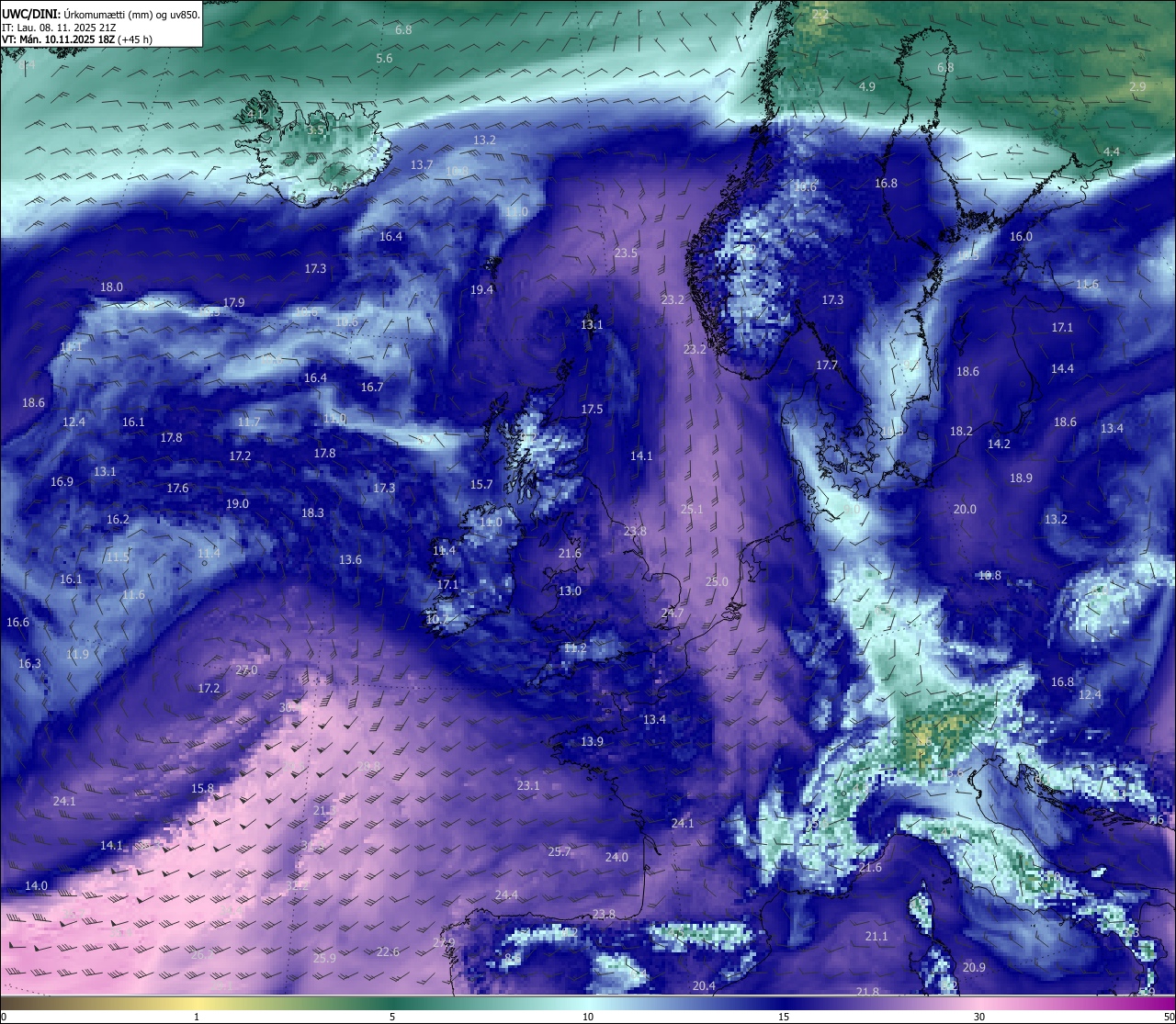Screen dimensions: 1176x1024
Task: Click the 23.1 value label
Action: (x=528, y=785)
